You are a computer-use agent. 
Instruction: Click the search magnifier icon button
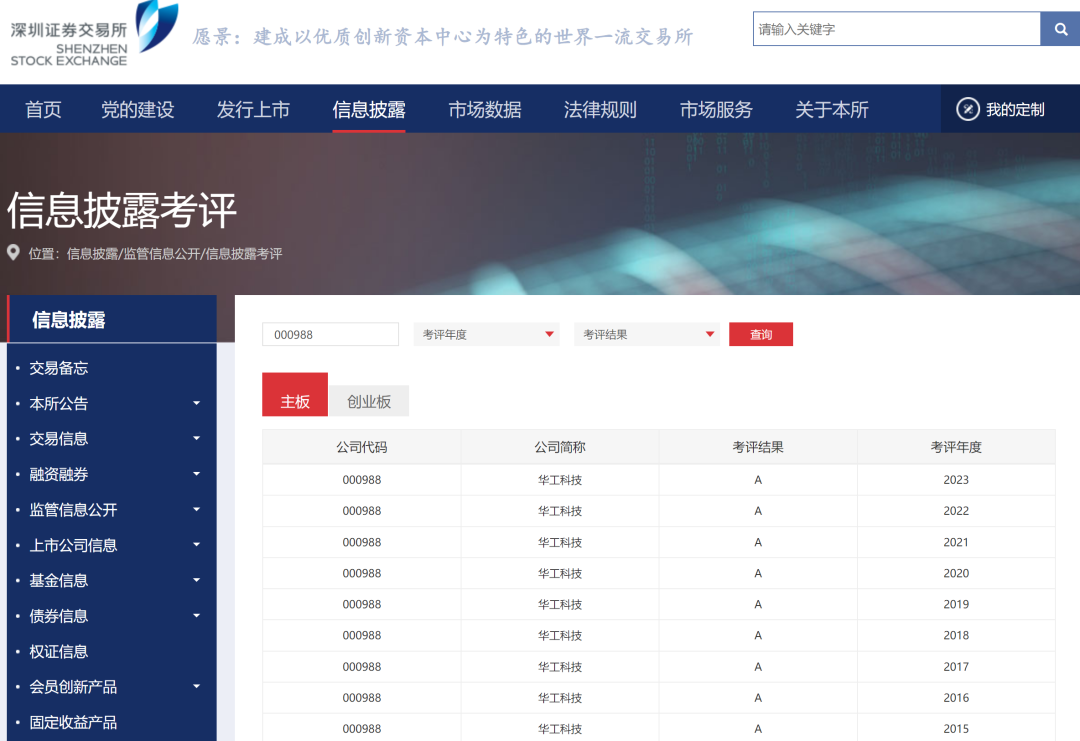(1060, 29)
